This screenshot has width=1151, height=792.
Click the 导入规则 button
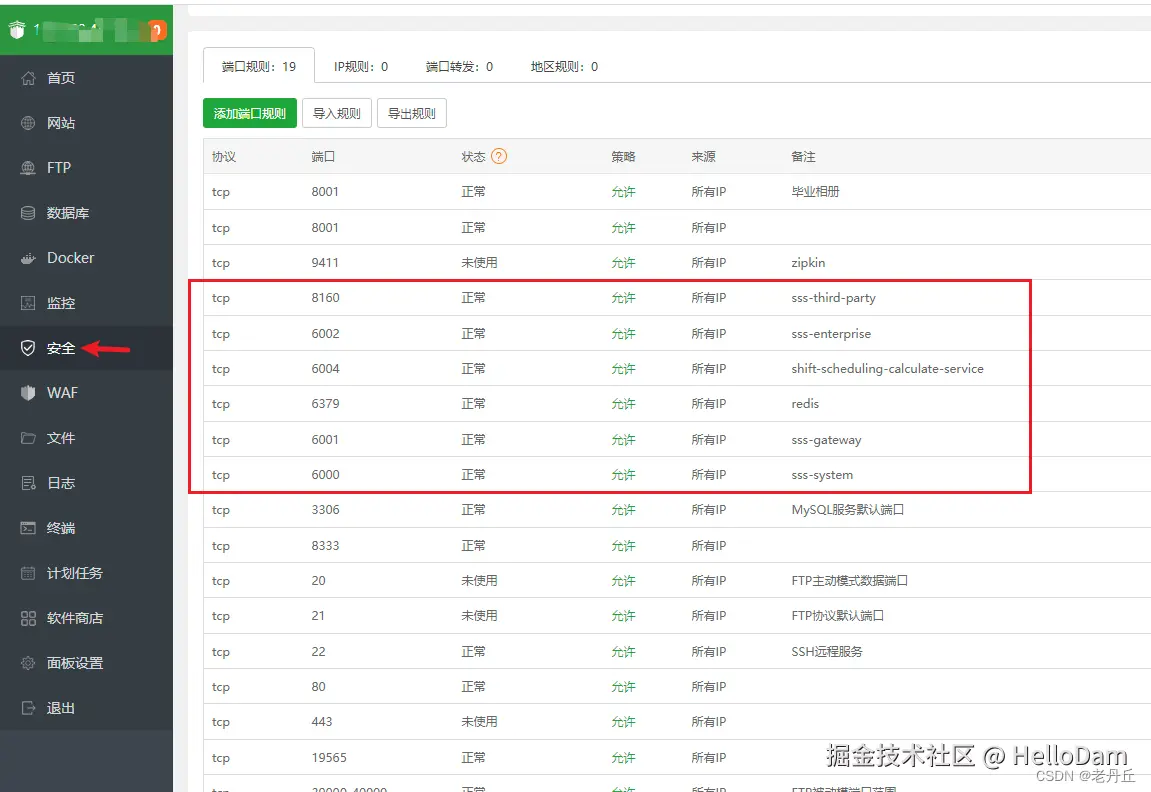337,113
